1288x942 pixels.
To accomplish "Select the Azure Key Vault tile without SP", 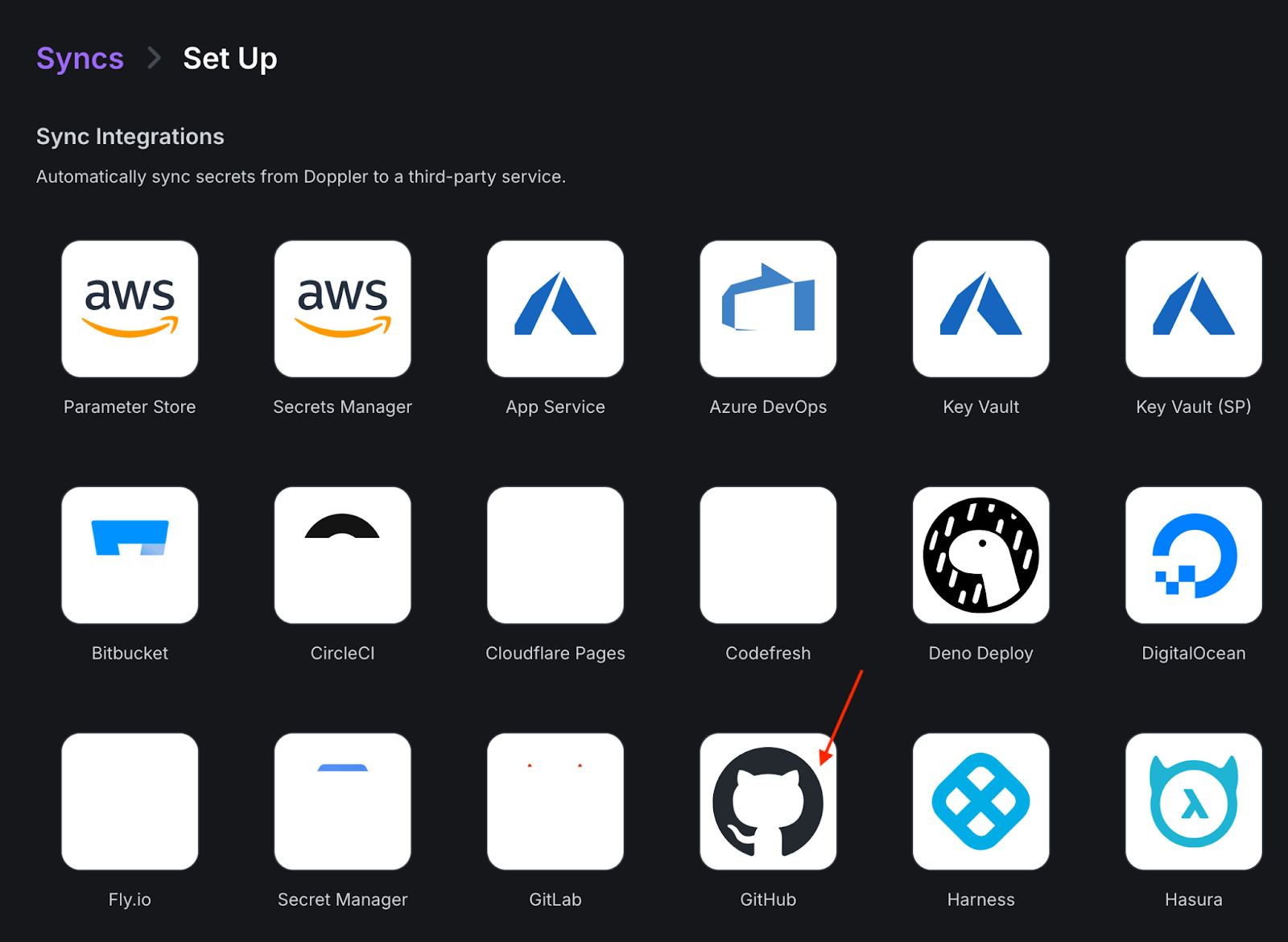I will point(980,309).
